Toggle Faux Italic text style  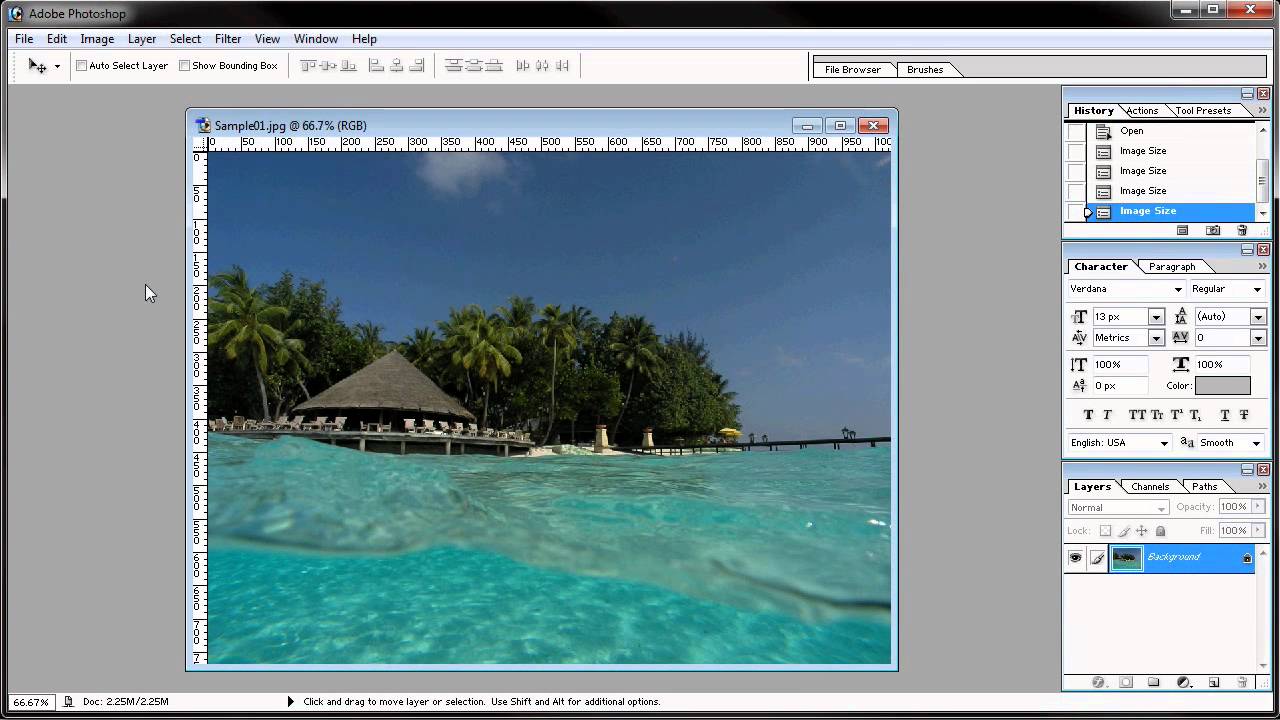(x=1107, y=415)
